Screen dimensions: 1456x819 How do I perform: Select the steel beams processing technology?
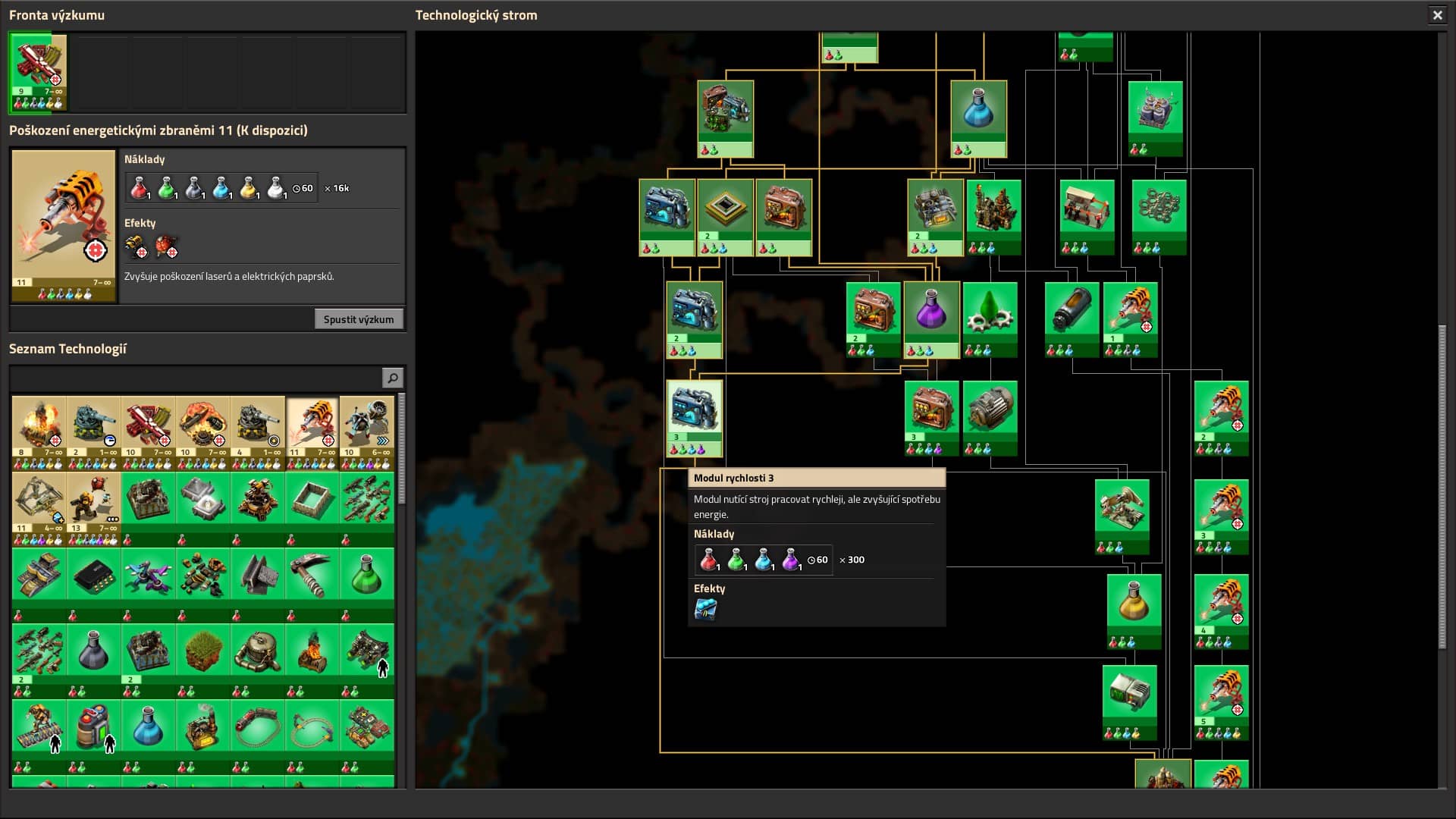[258, 584]
